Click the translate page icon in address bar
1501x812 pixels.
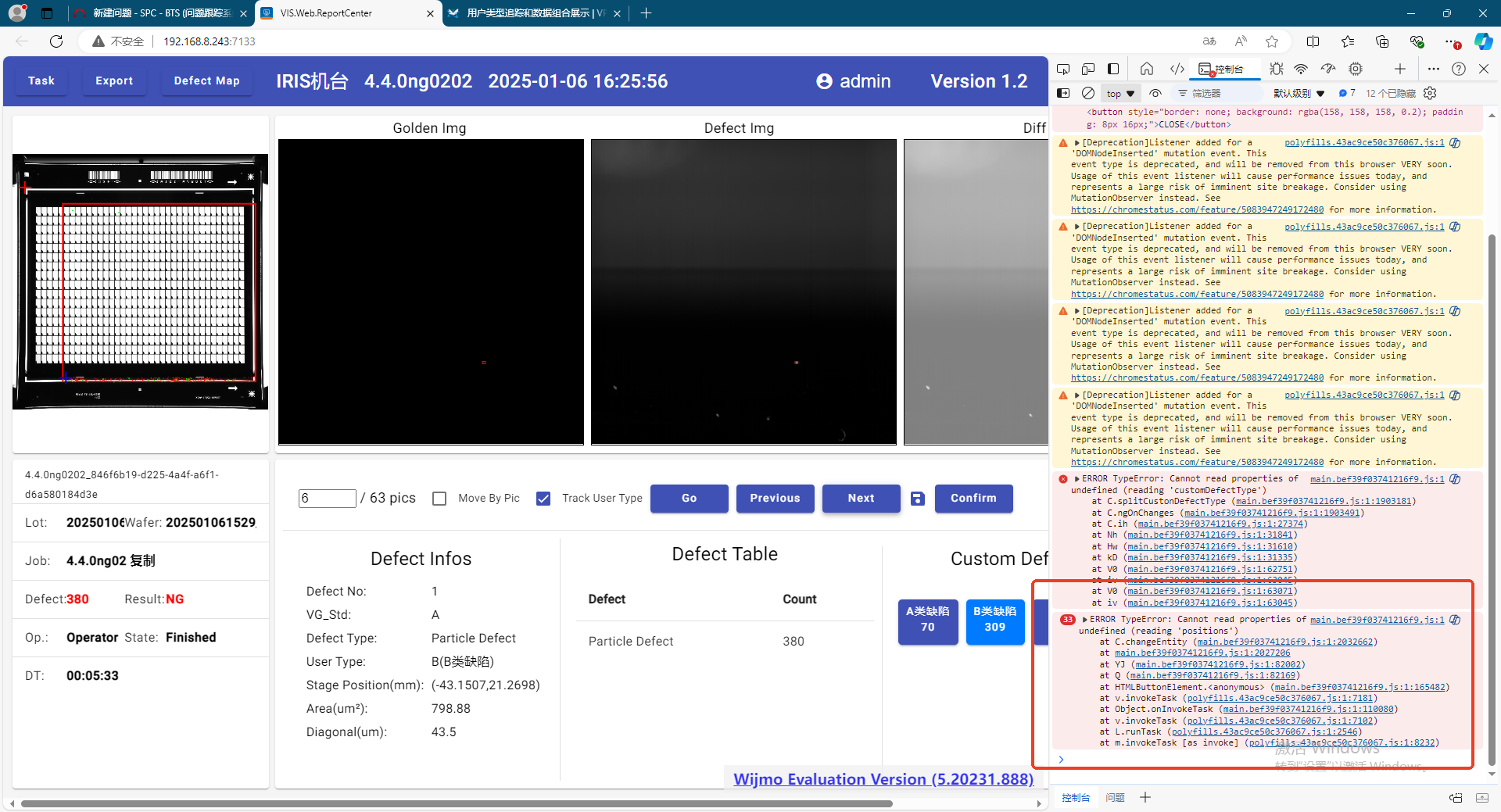(1209, 41)
